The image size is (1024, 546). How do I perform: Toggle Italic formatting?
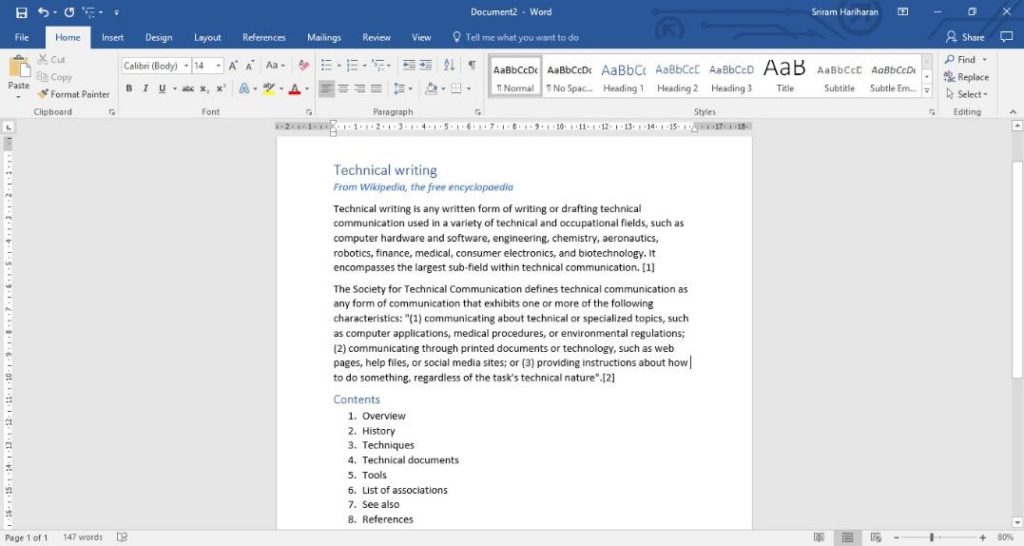coord(146,89)
